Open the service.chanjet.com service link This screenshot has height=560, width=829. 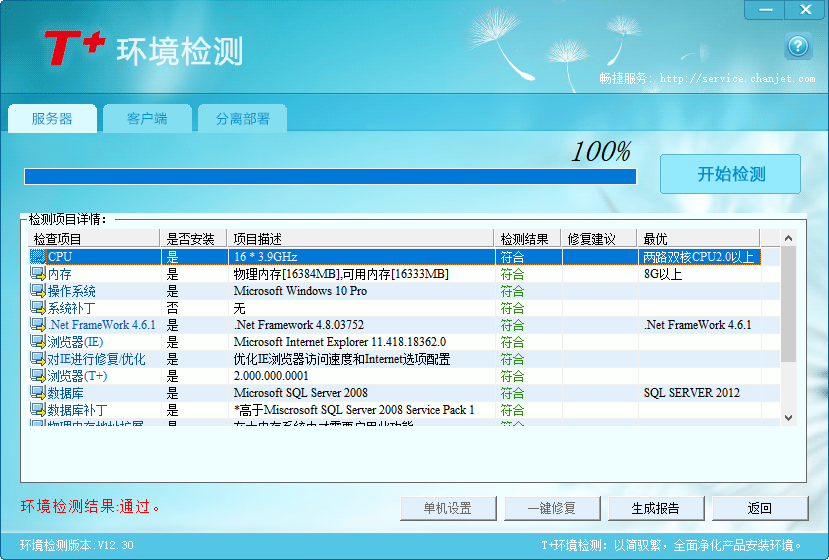[x=737, y=78]
